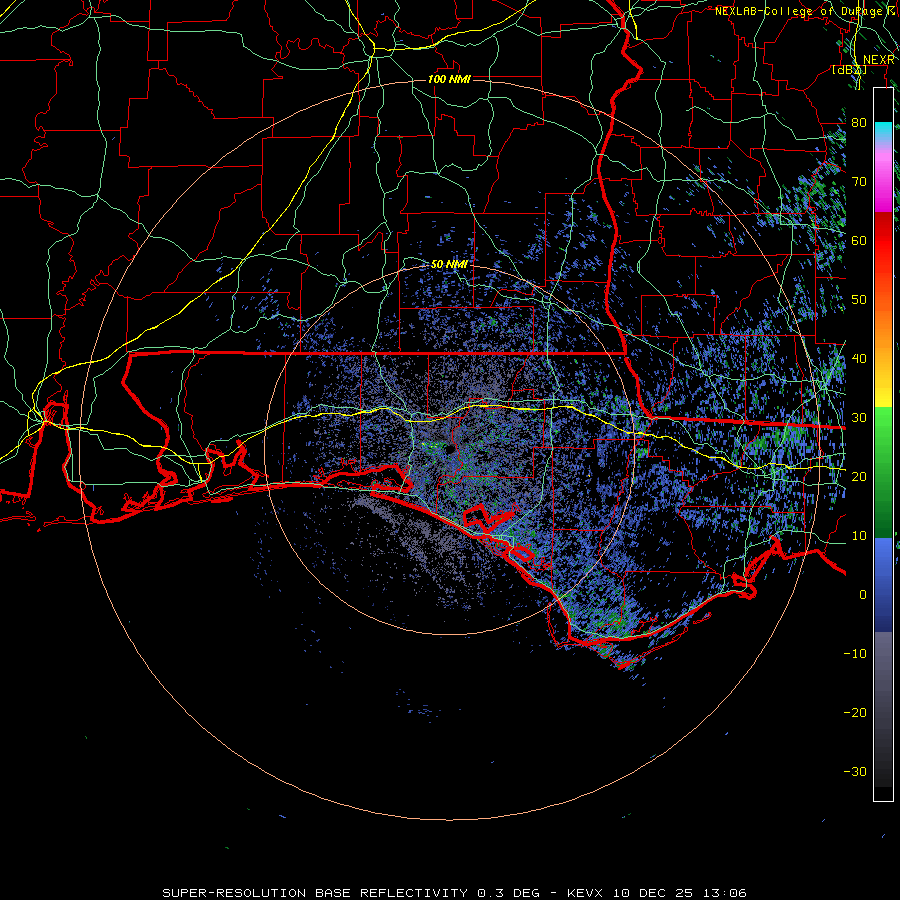
Task: Click the -20 value on the dBZ scale
Action: click(855, 713)
